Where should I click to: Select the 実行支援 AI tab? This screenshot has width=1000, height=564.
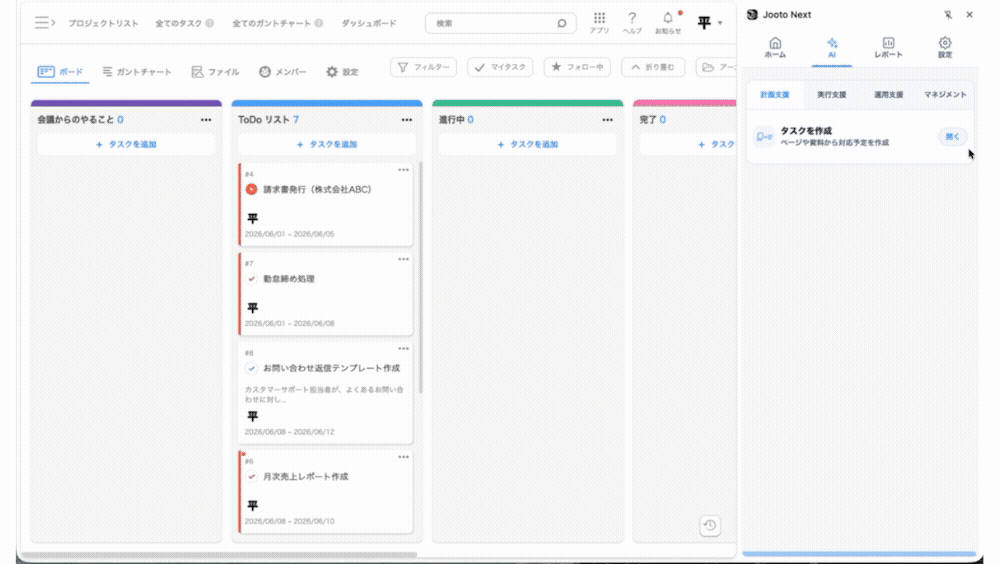[832, 94]
